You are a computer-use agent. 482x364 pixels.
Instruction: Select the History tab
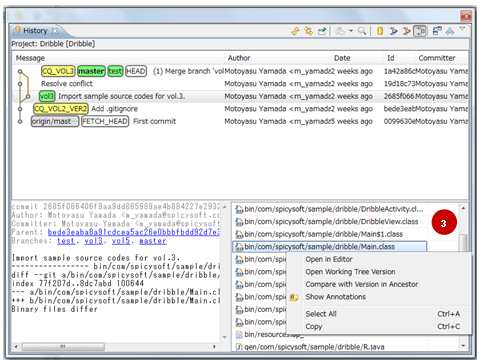pos(35,31)
